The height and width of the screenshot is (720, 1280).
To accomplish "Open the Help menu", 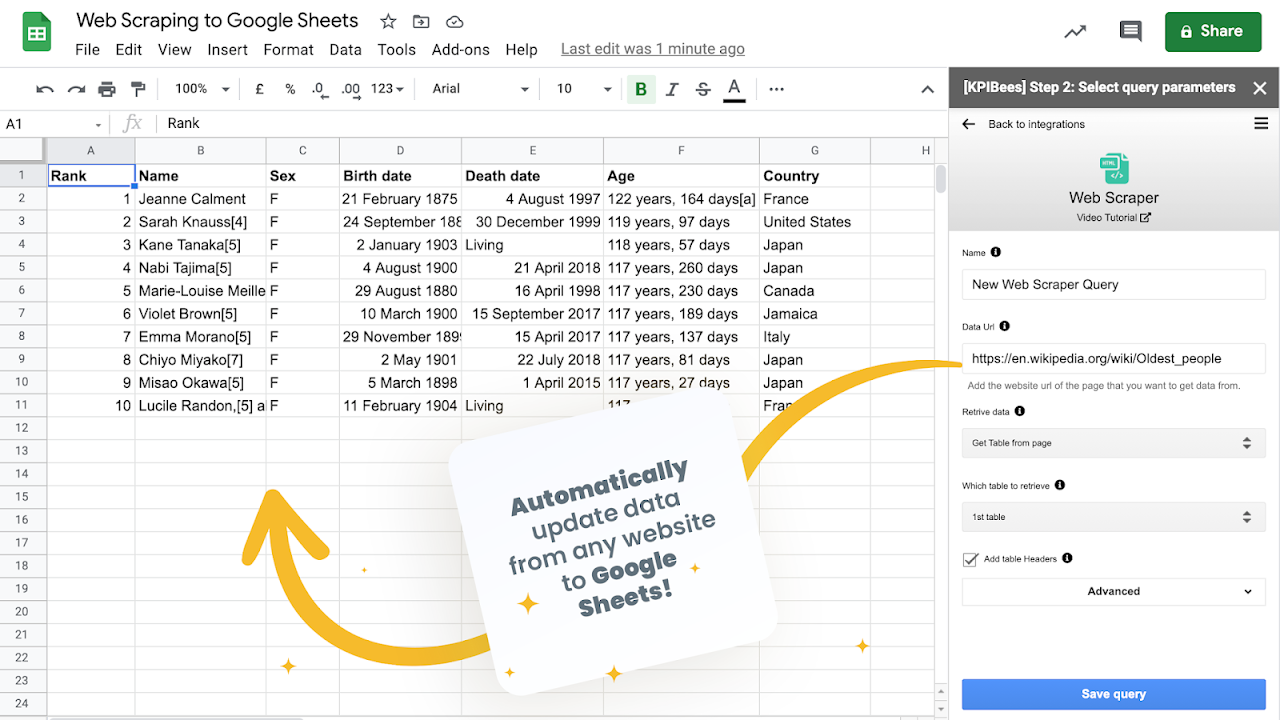I will click(x=521, y=49).
